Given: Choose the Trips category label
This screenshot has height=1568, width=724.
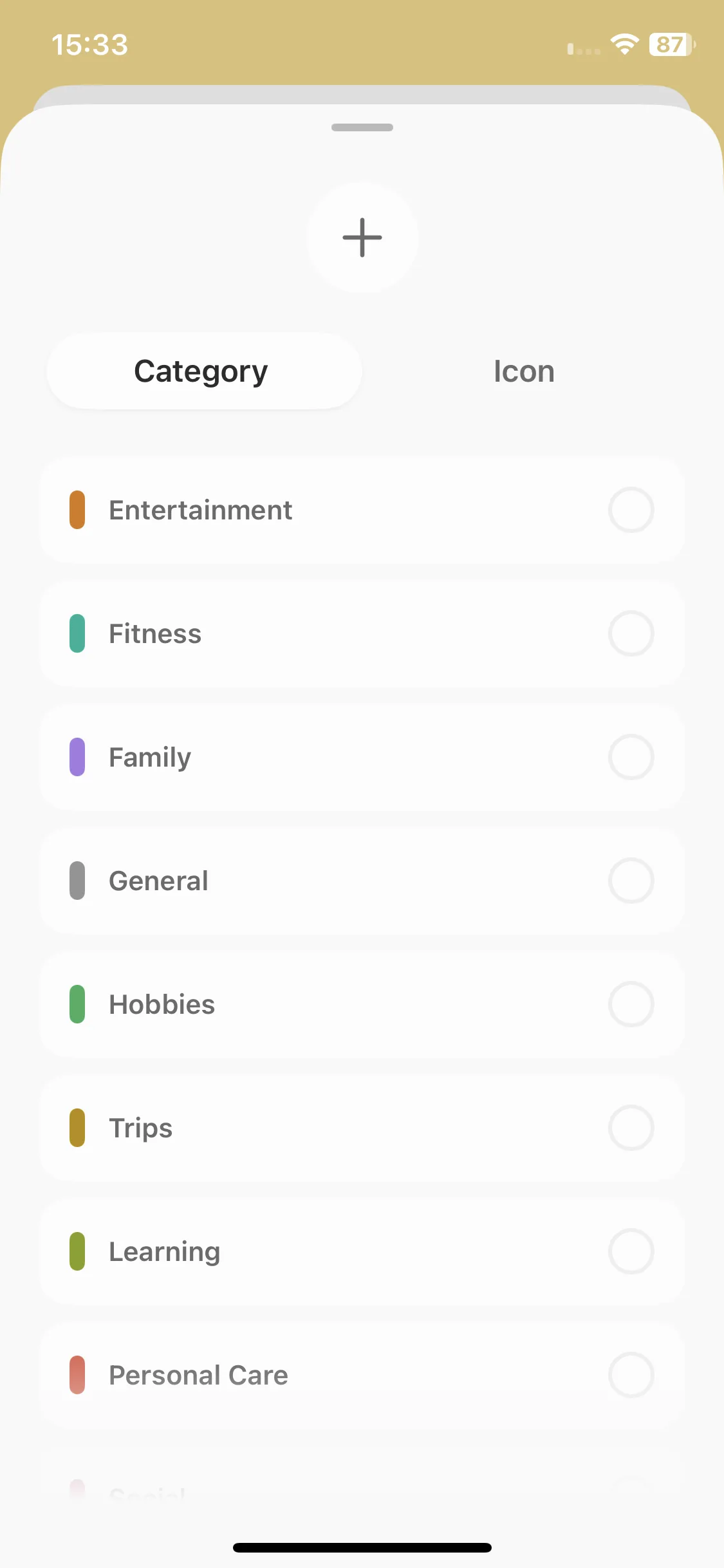Looking at the screenshot, I should pyautogui.click(x=141, y=1128).
